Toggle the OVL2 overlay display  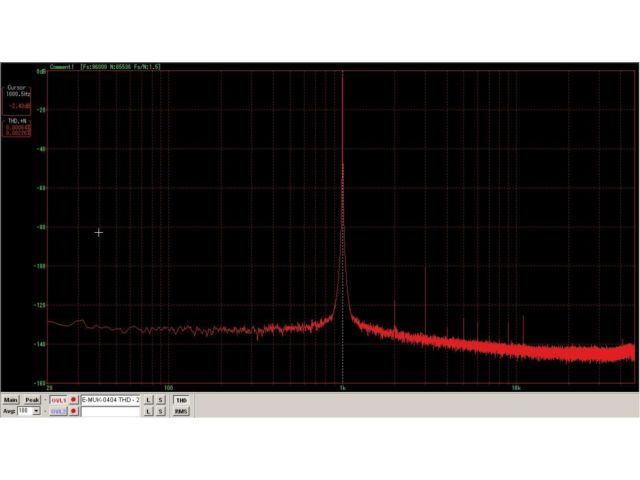click(x=58, y=411)
